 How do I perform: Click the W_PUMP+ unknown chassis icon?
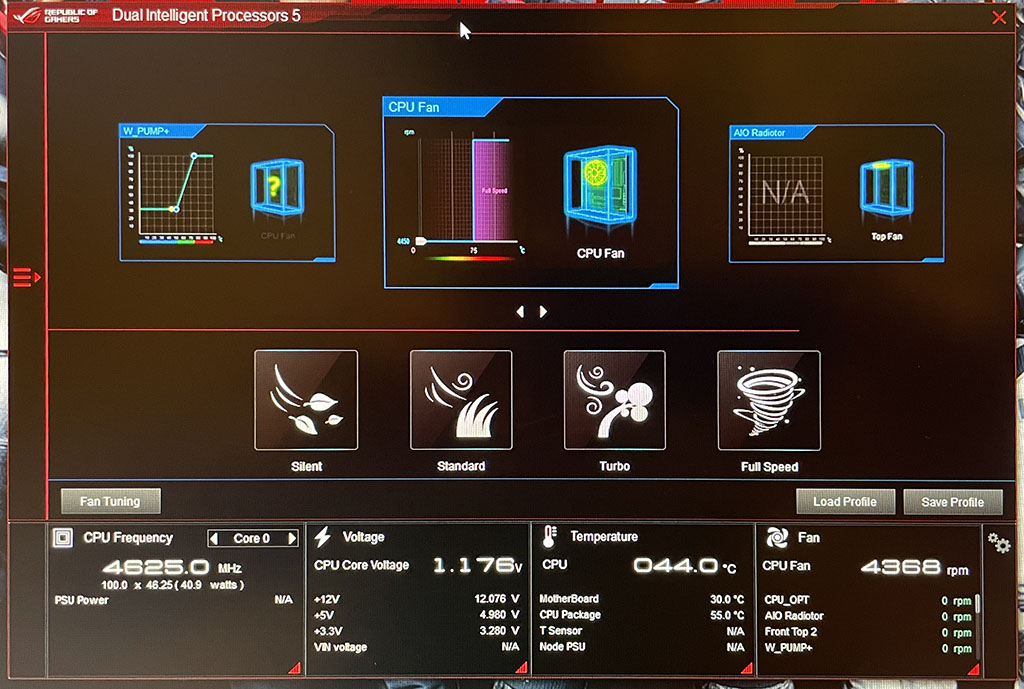pos(277,188)
